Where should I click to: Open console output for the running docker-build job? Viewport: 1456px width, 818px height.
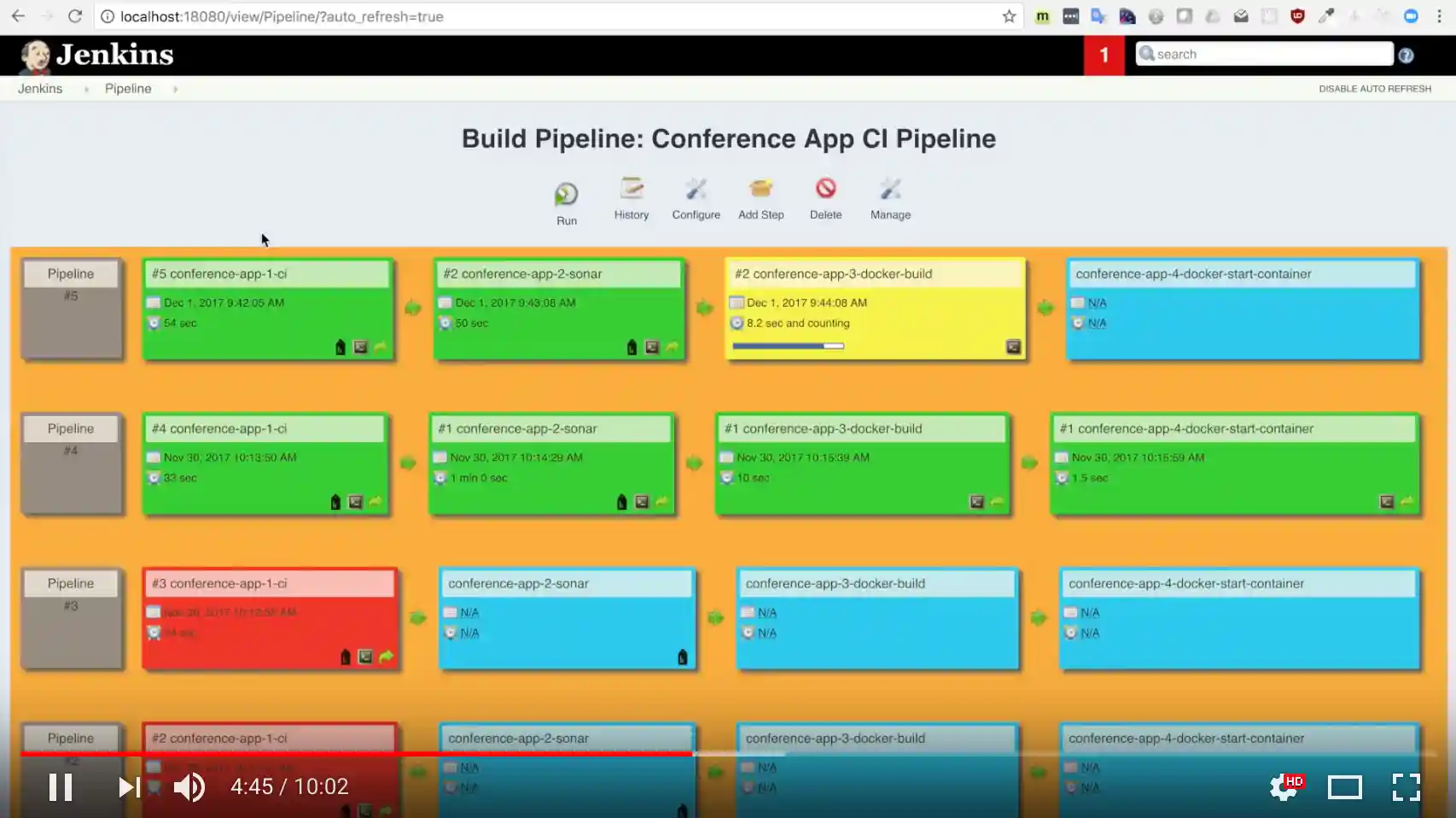click(x=1013, y=348)
